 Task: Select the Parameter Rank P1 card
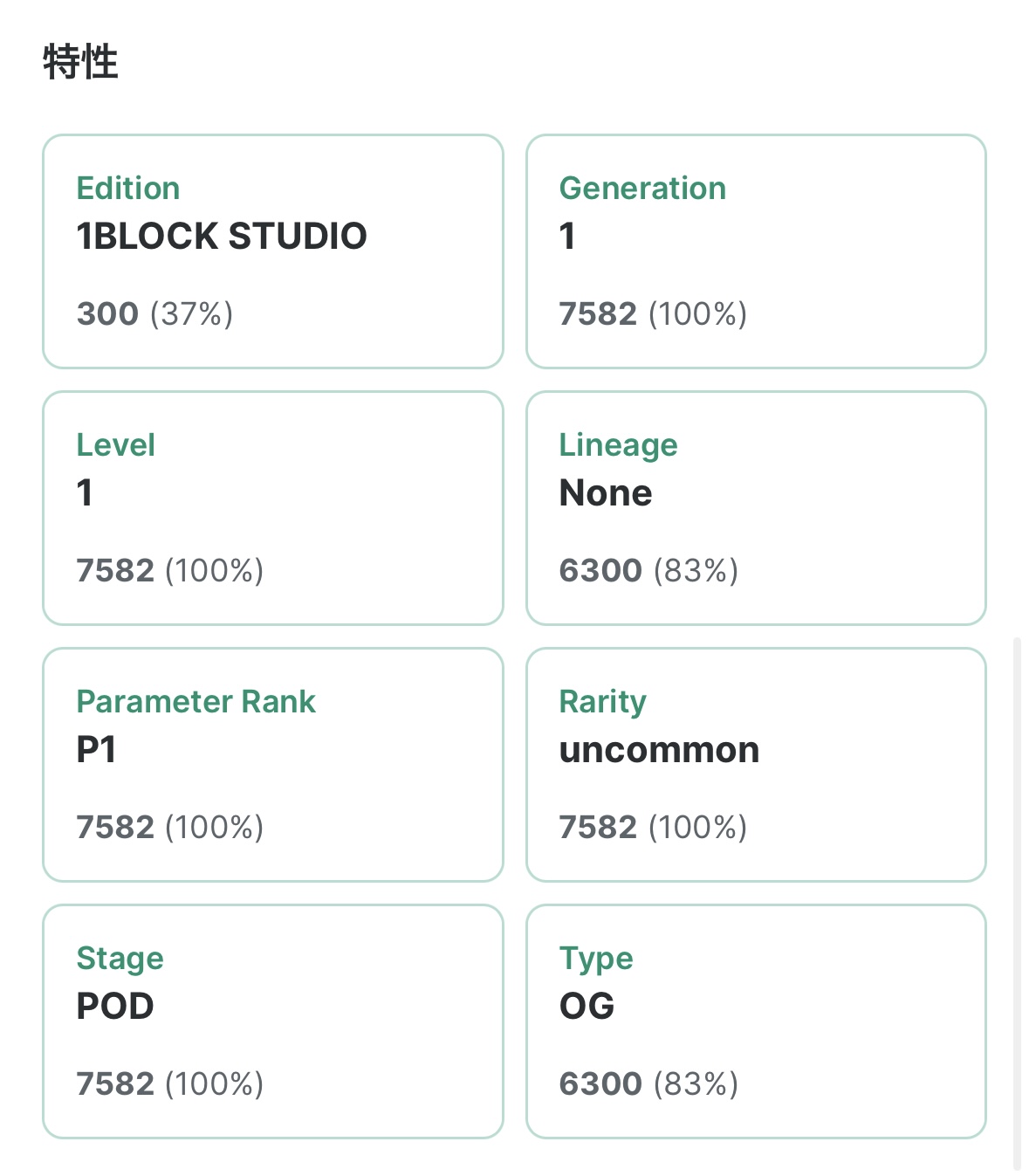point(272,765)
